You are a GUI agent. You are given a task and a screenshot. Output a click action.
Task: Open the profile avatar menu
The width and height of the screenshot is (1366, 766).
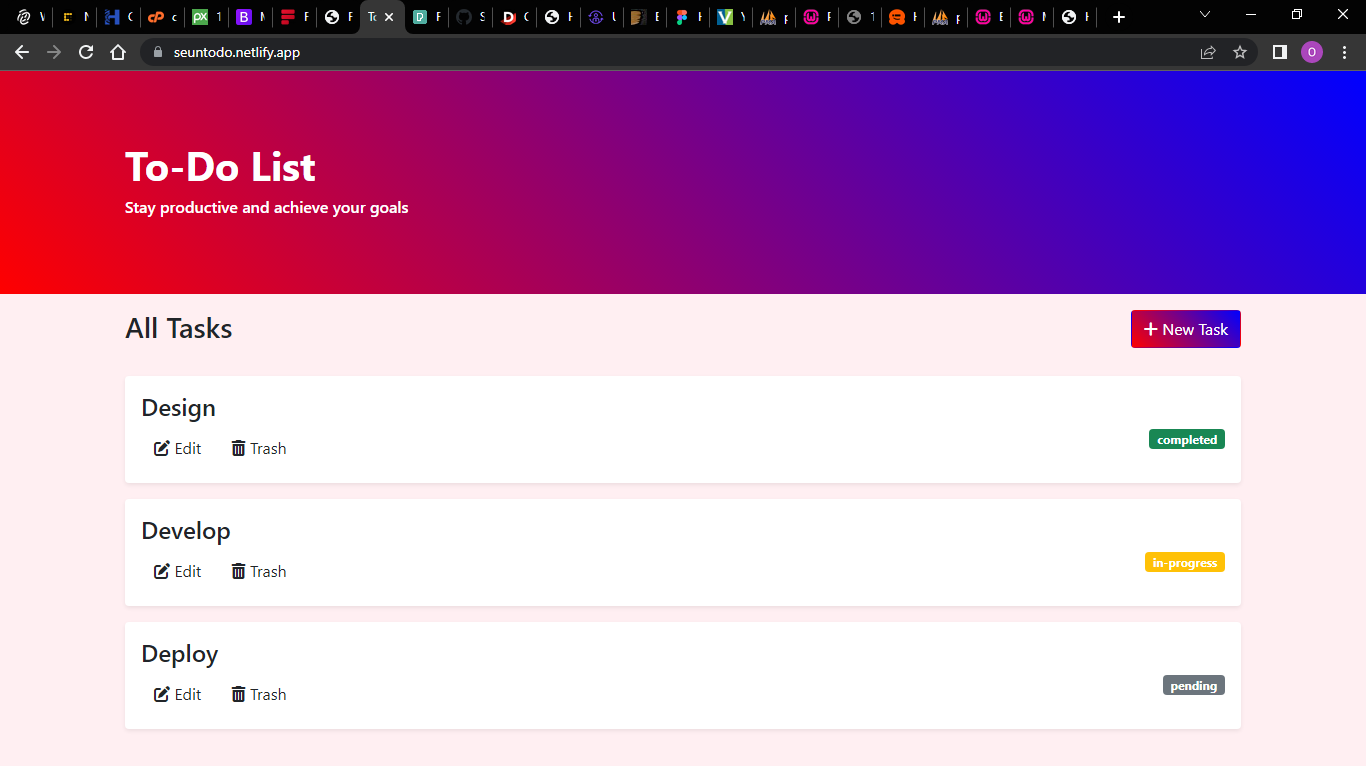[1312, 52]
